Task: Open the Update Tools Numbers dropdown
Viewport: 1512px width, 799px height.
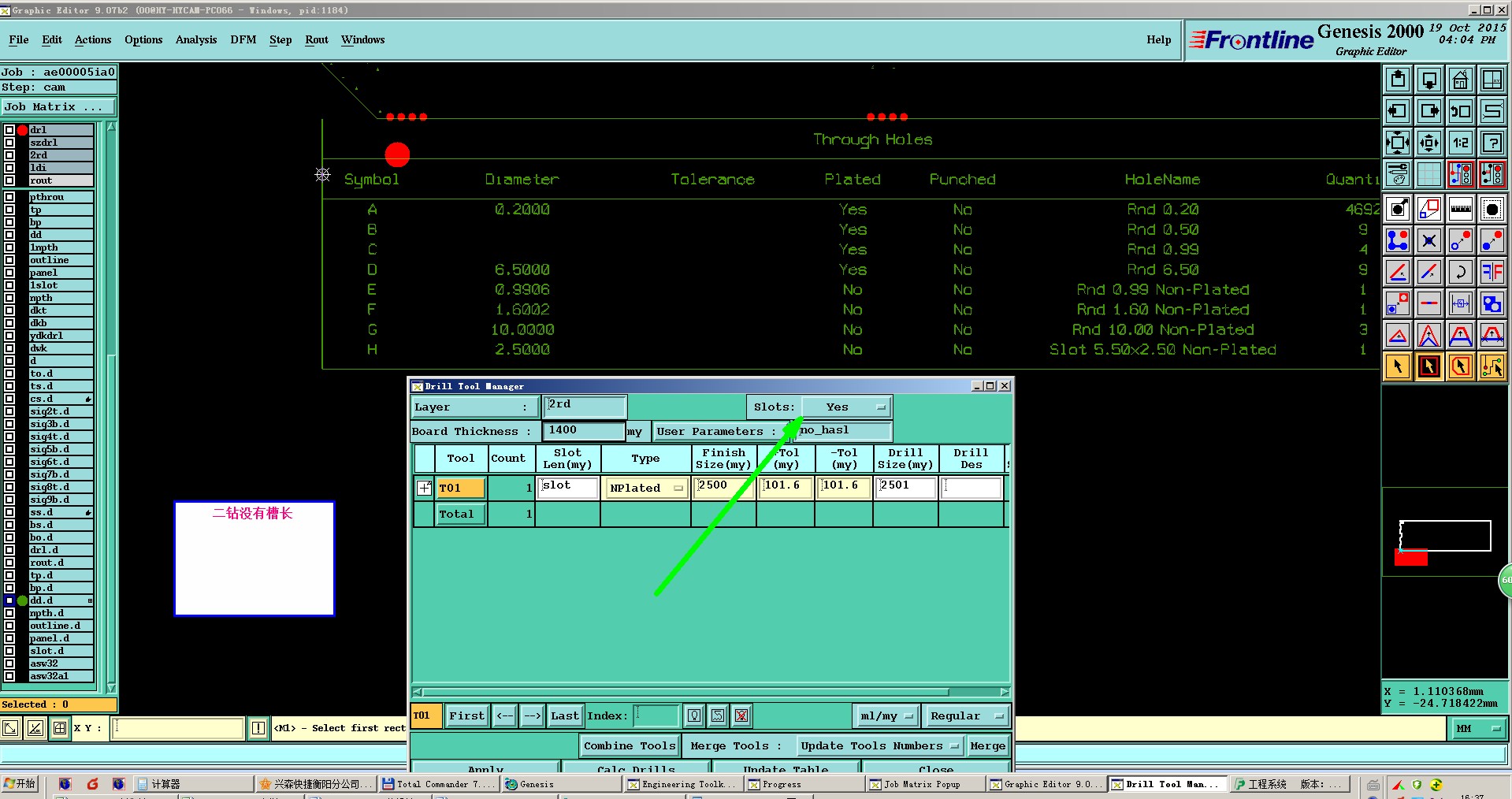Action: pos(879,745)
